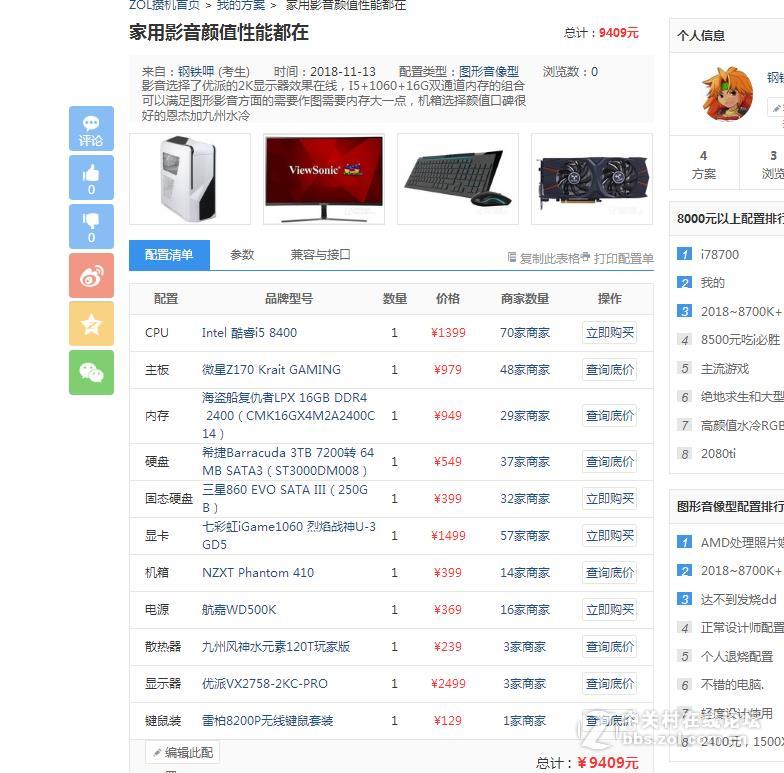The width and height of the screenshot is (784, 773).
Task: Click 查询底价 for 九州风神 cooler
Action: [x=610, y=646]
